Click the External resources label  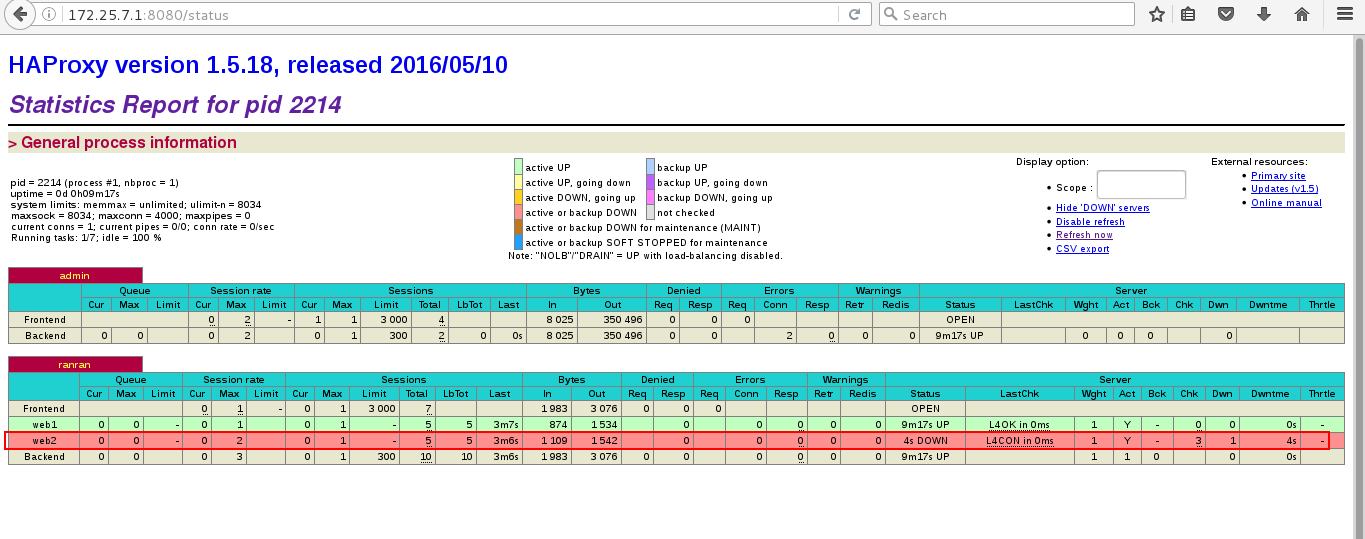click(1259, 162)
